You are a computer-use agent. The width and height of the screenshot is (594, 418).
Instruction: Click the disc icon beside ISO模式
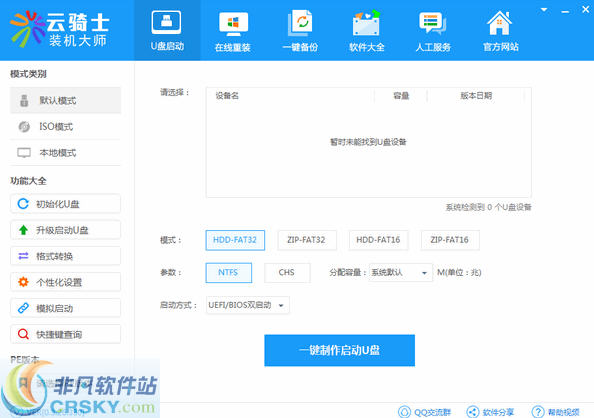[x=24, y=127]
